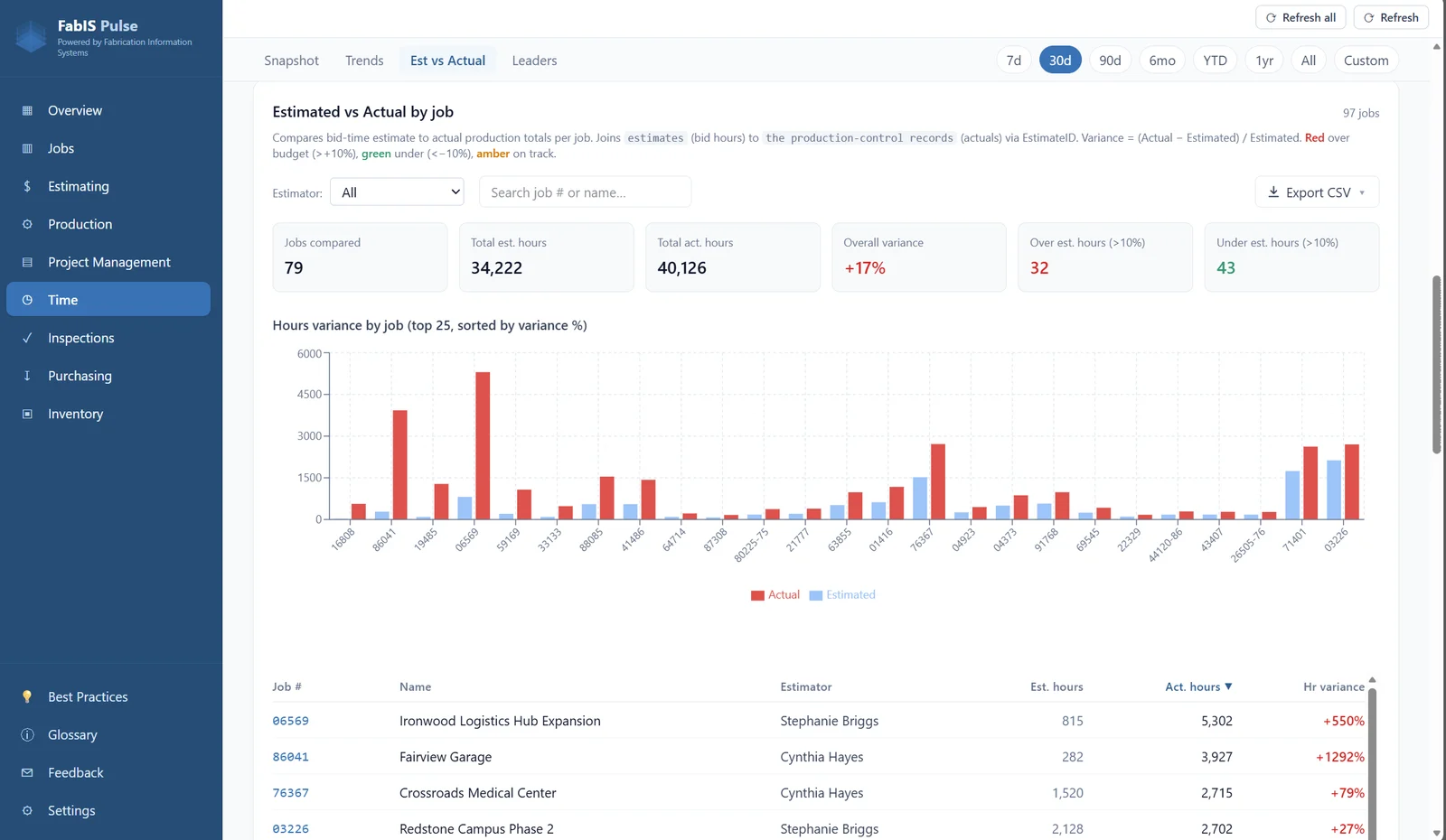Open the Estimator dropdown
Viewport: 1446px width, 840px height.
point(397,192)
